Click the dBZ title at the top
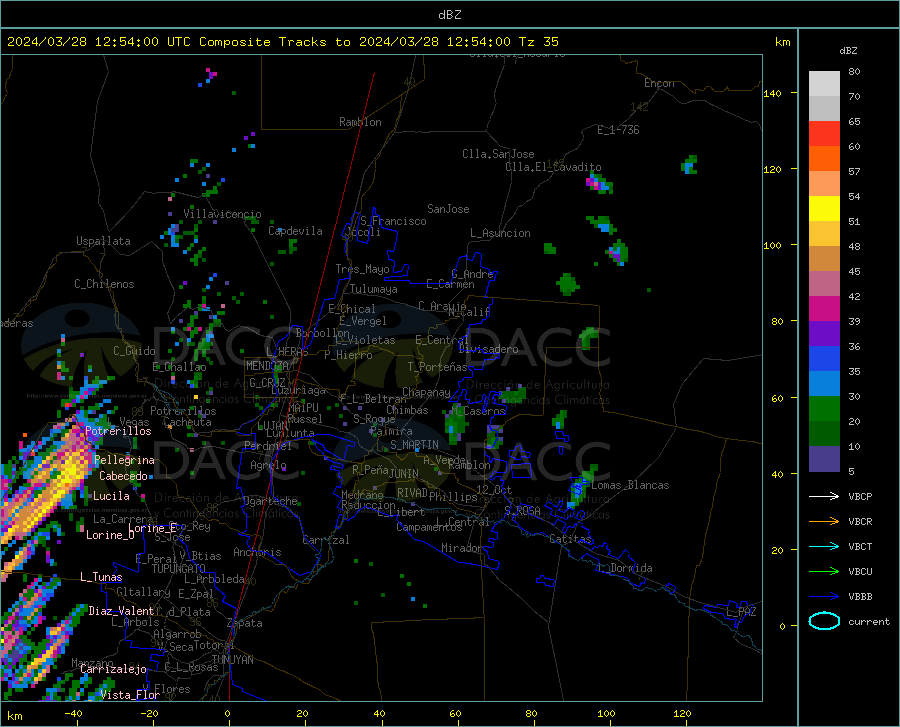The width and height of the screenshot is (900, 727). coord(449,15)
